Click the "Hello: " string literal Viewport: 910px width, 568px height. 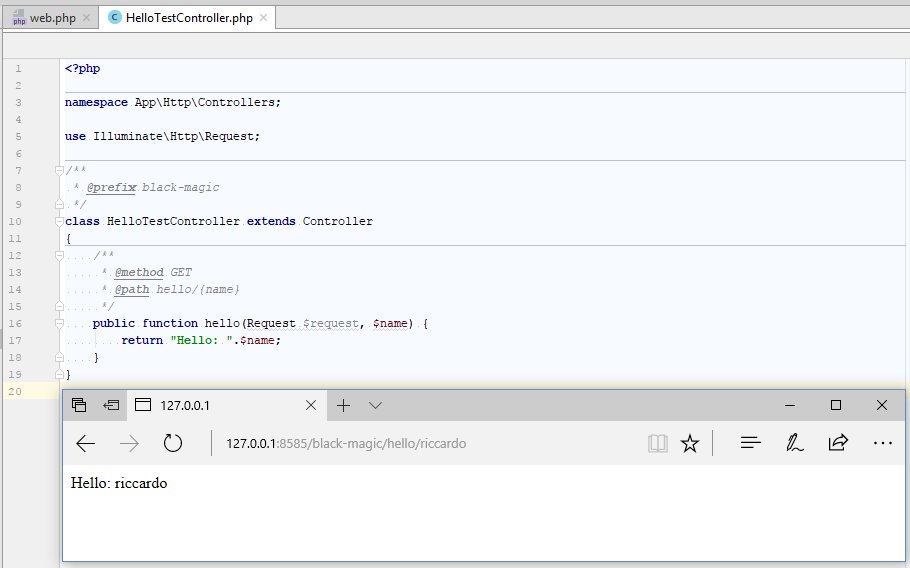(201, 341)
